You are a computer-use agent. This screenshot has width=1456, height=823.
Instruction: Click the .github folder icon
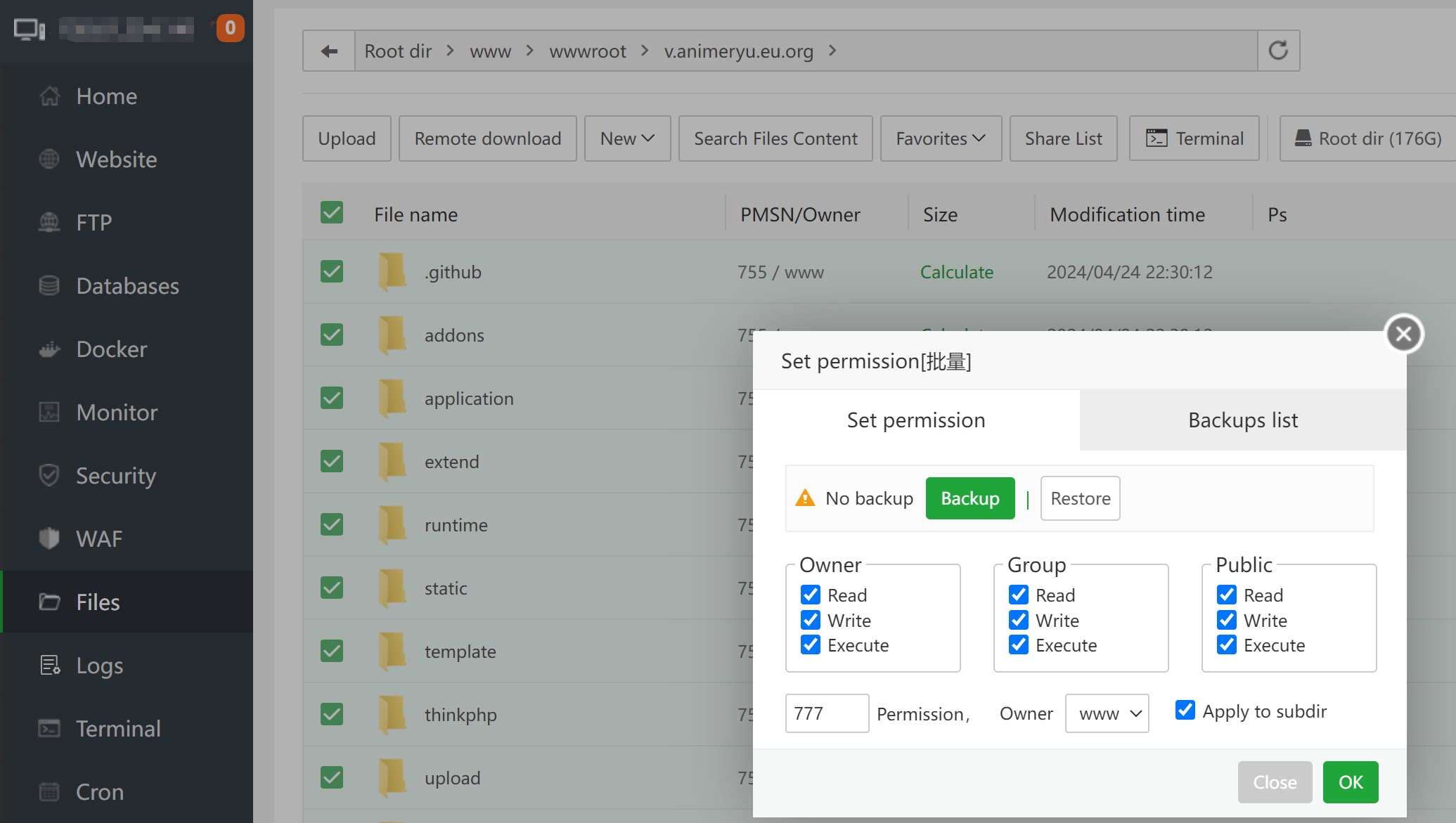(x=392, y=272)
